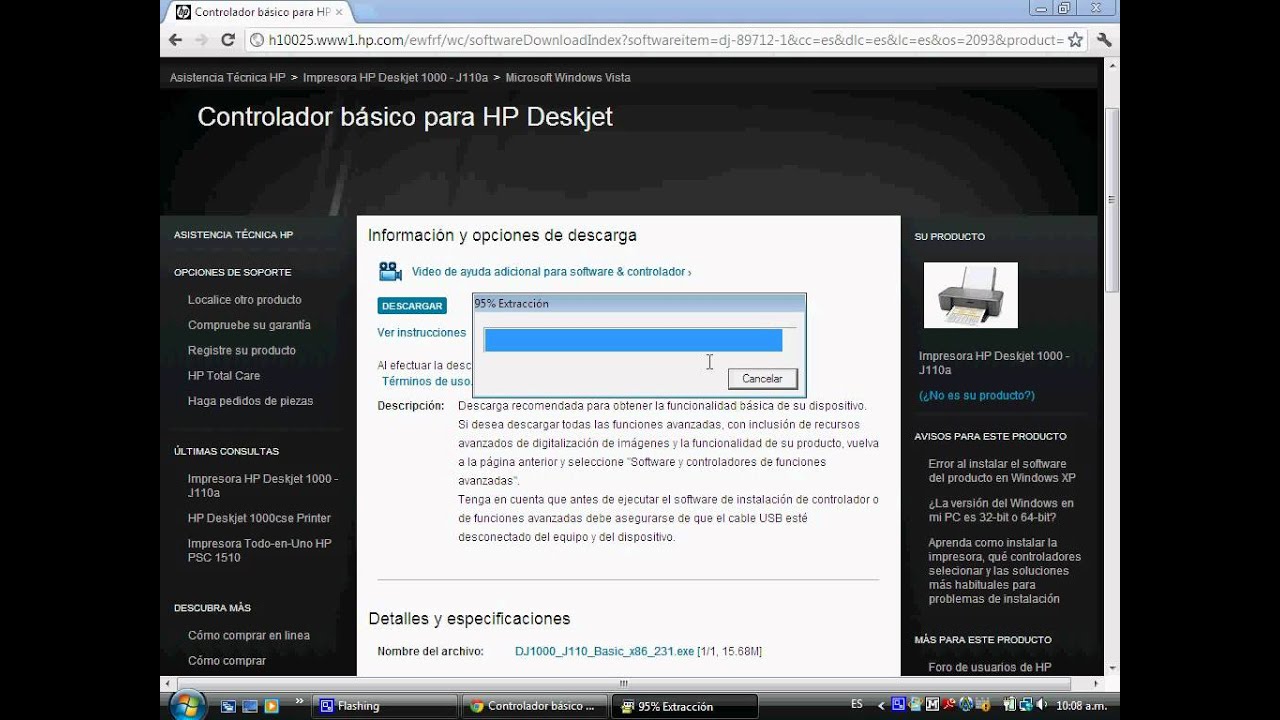Switch to the Chrome Controlador básico taskbar button
The width and height of the screenshot is (1280, 720).
(534, 706)
